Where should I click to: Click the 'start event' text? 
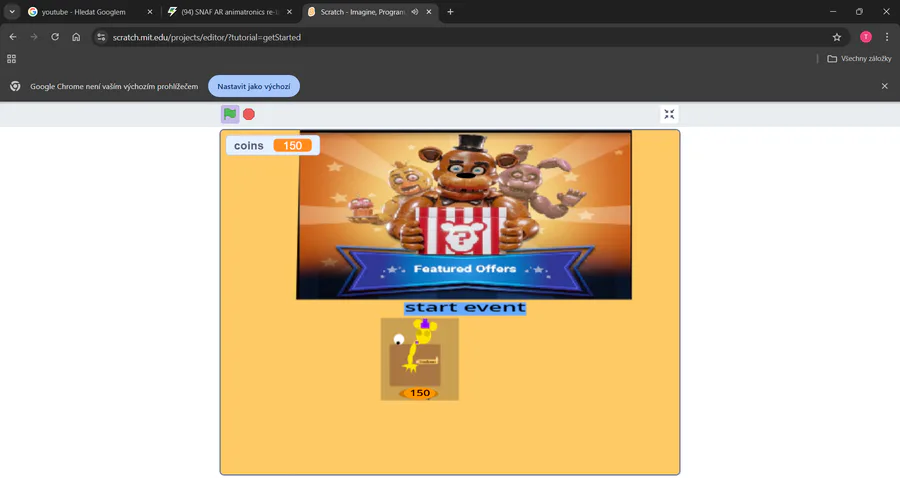[465, 308]
